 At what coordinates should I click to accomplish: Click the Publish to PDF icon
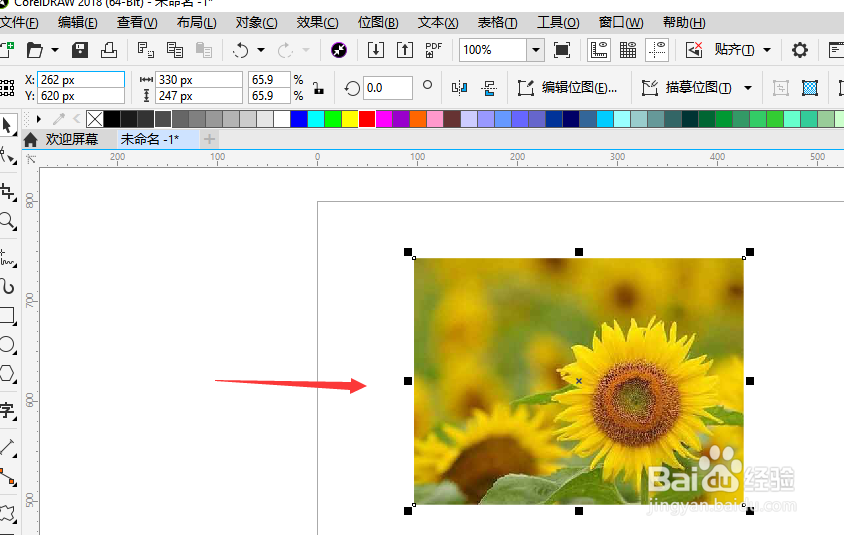(433, 50)
